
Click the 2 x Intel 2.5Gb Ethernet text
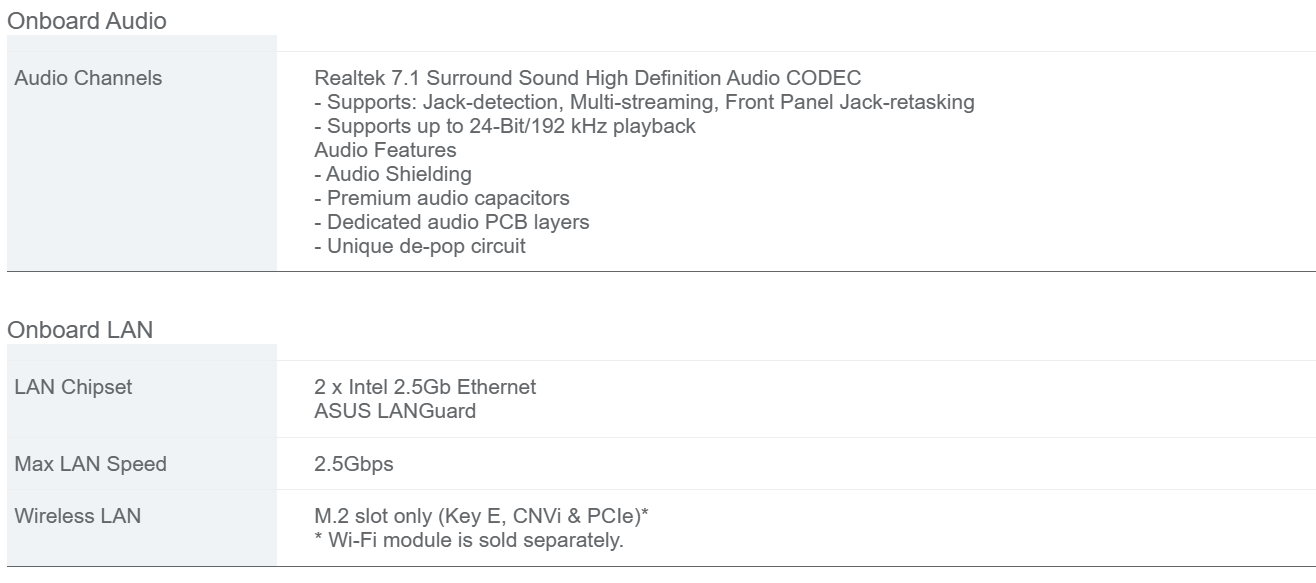pos(425,388)
